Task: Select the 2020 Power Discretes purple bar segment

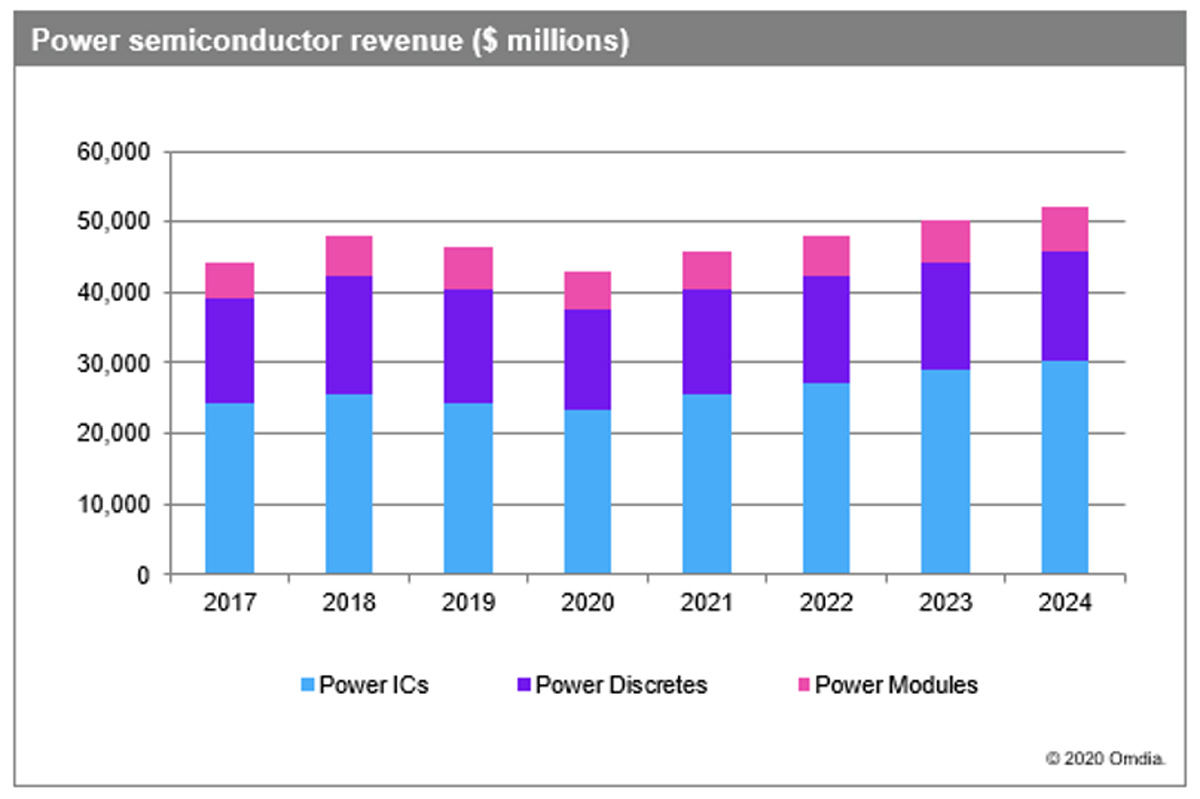Action: coord(588,360)
